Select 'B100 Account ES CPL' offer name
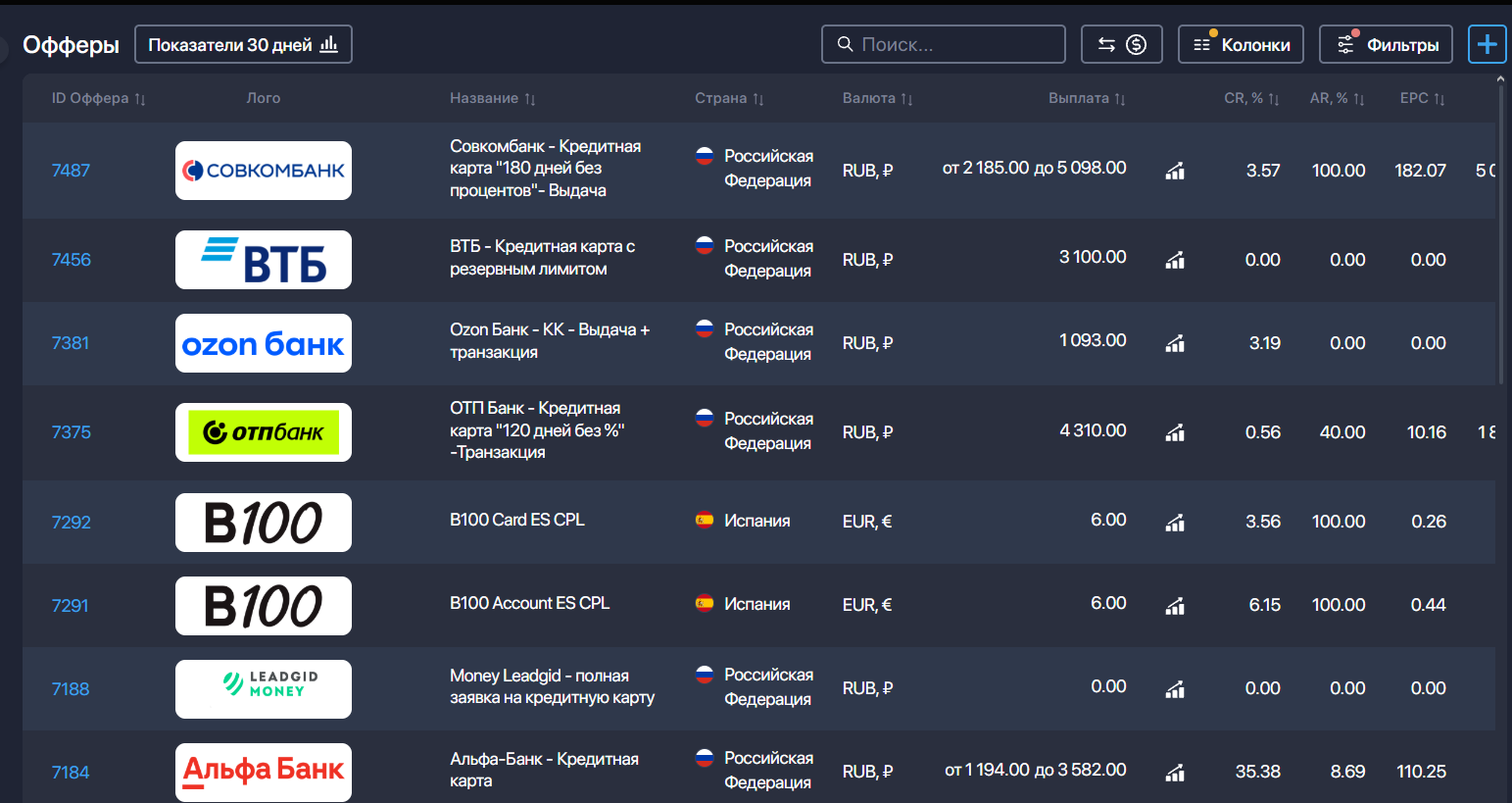Screen dimensions: 1512x803 [529, 603]
